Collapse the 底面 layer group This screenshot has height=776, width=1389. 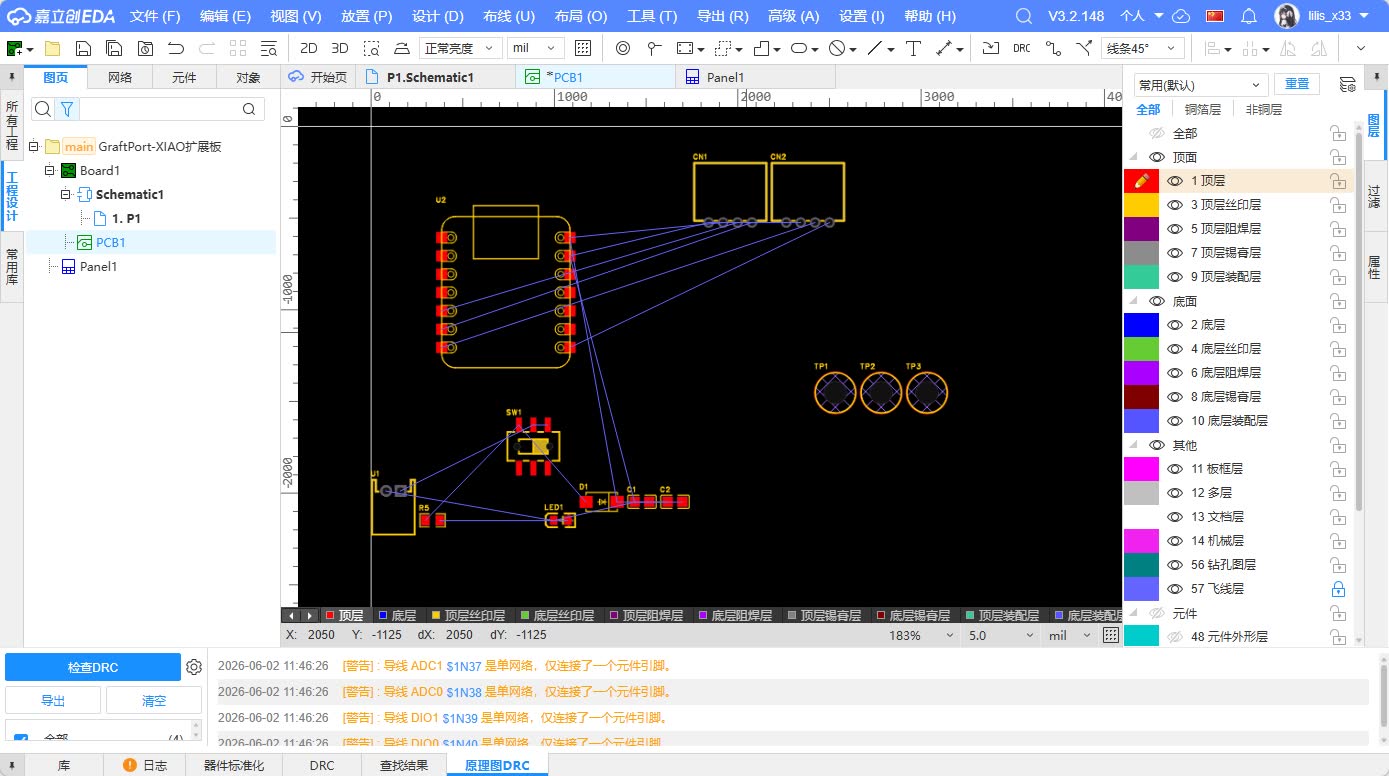[x=1134, y=301]
